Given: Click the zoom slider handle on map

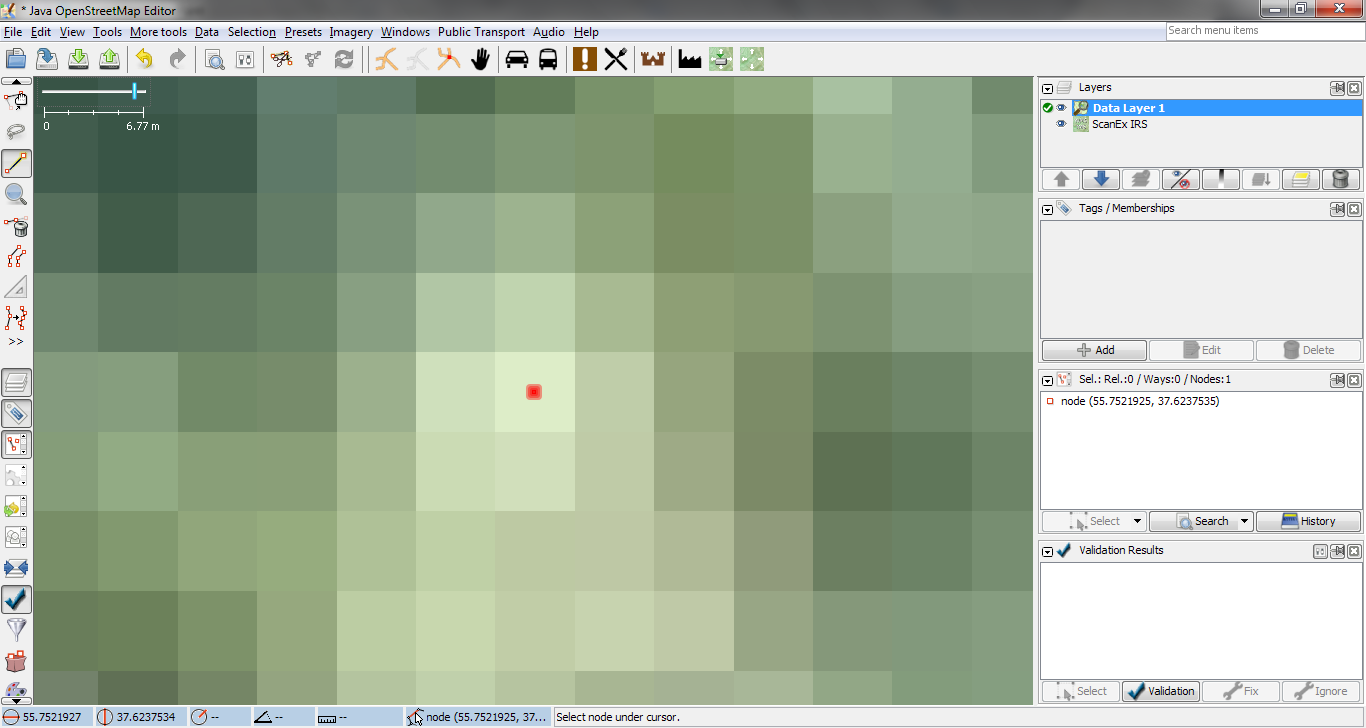Looking at the screenshot, I should tap(134, 91).
